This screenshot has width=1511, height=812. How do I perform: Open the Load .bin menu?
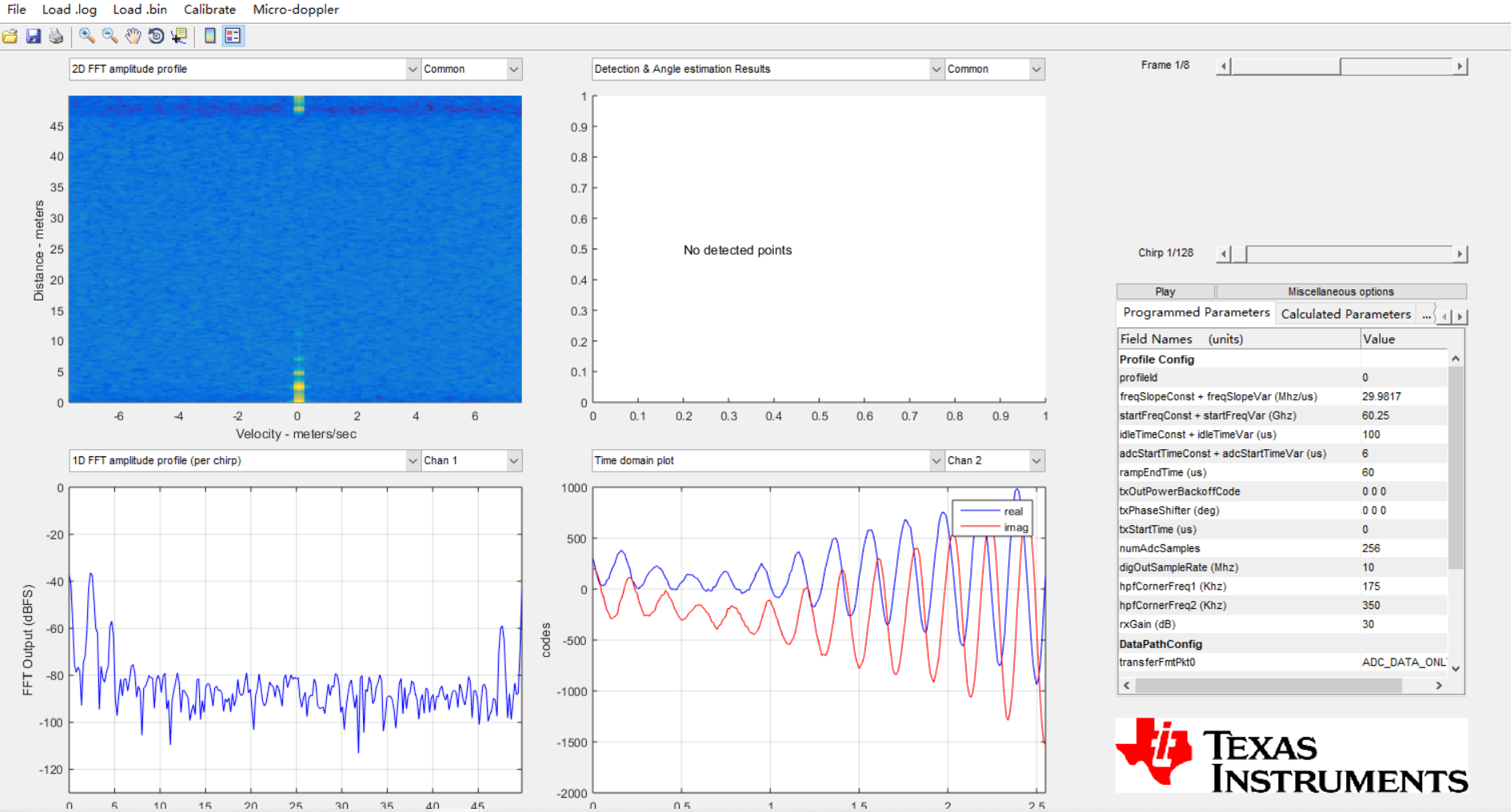(140, 10)
